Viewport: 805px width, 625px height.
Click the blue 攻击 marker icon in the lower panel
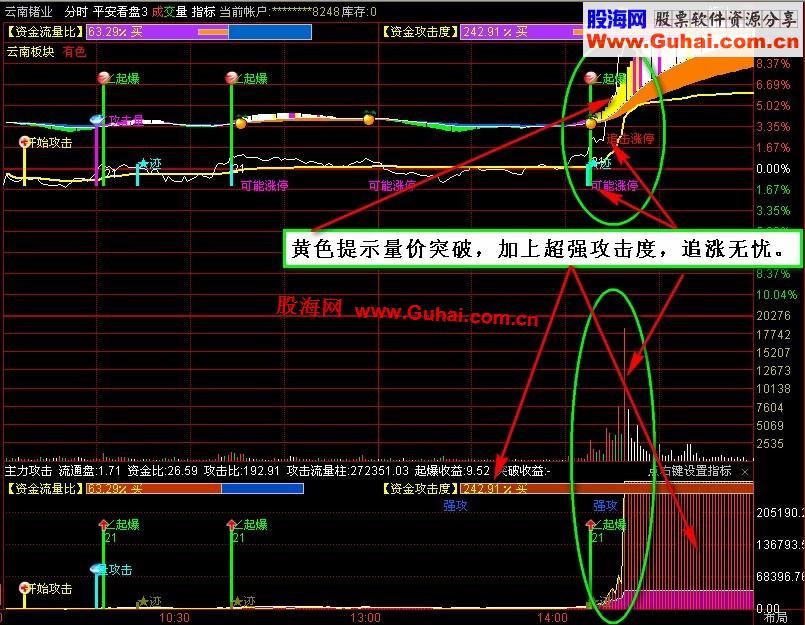98,569
